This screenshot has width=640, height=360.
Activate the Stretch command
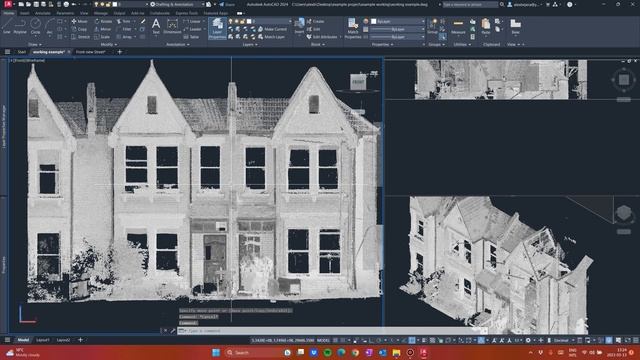(80, 37)
